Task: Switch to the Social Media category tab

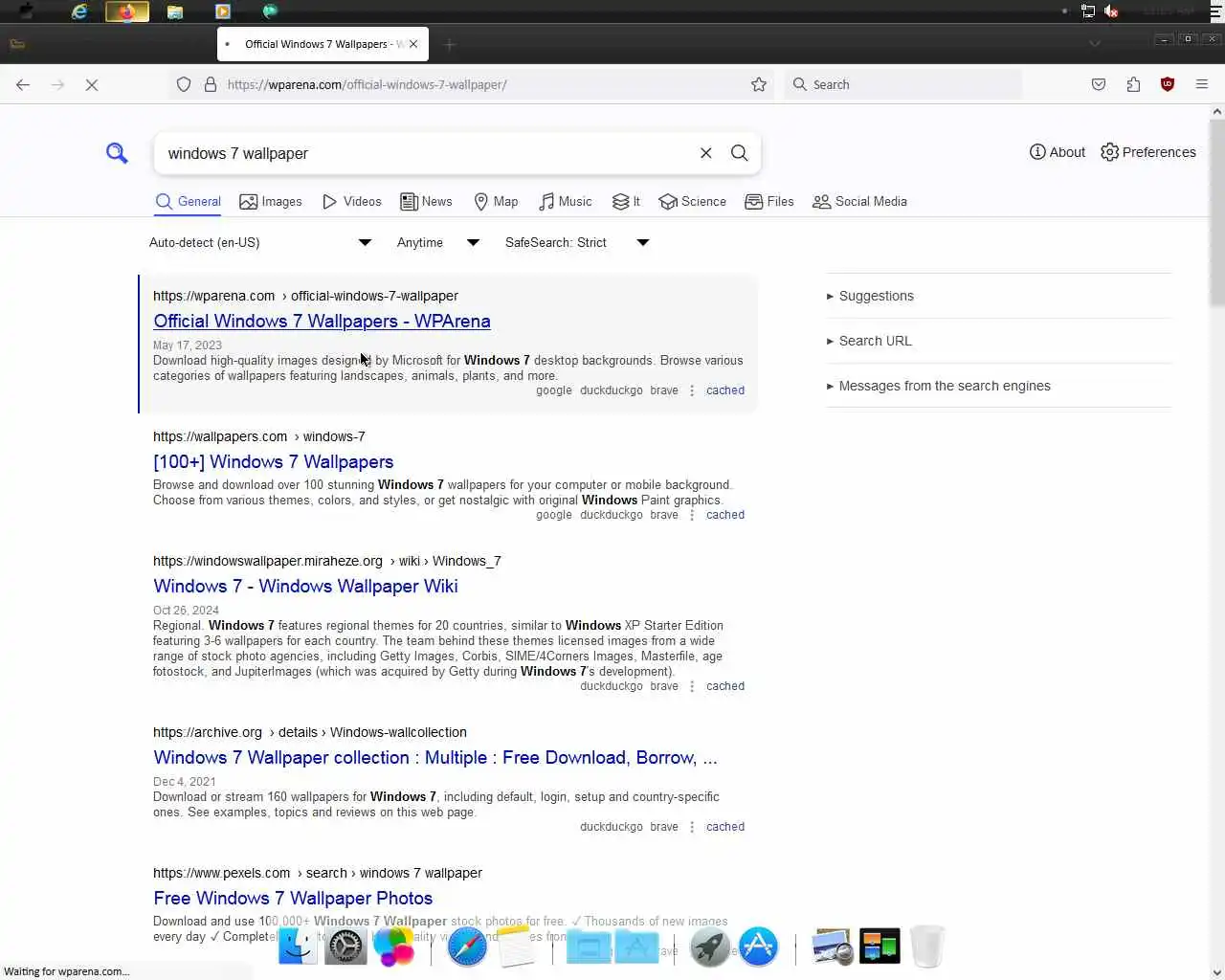Action: [x=859, y=201]
